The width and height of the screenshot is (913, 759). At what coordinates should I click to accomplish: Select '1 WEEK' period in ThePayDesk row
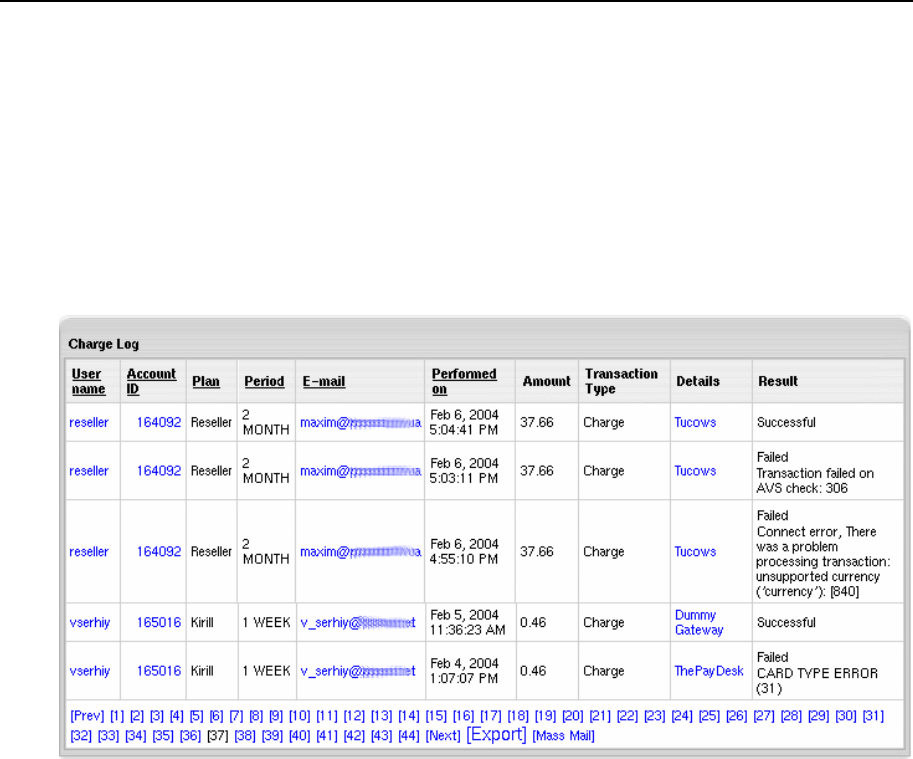266,671
